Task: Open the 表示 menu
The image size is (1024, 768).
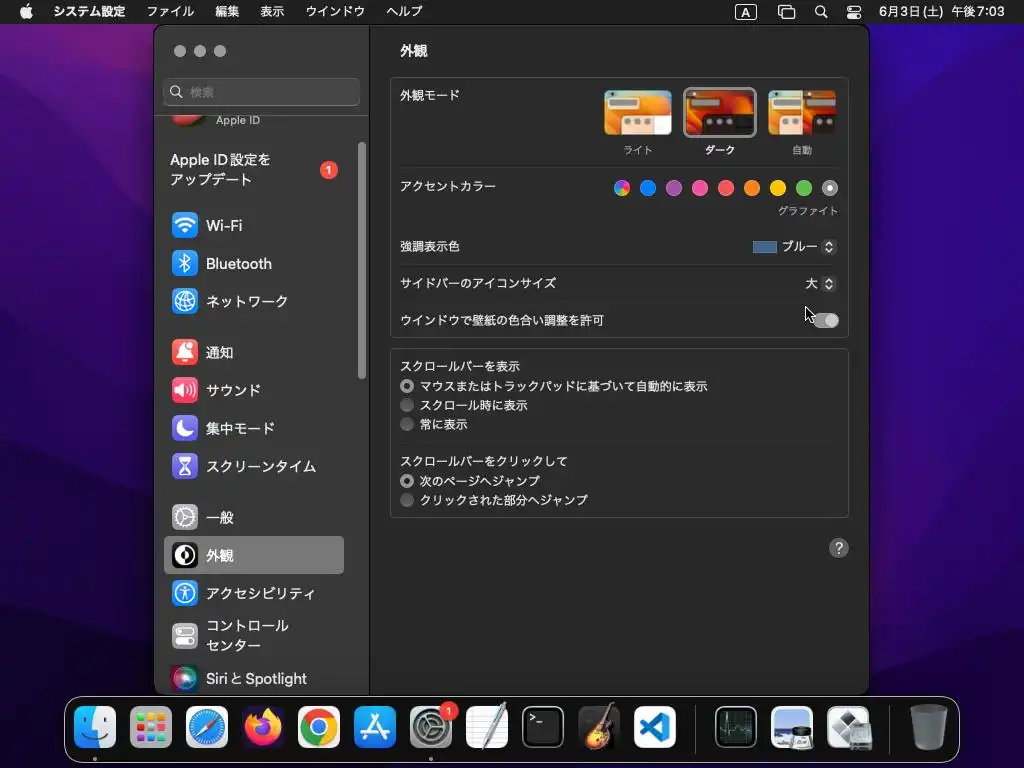Action: (x=272, y=12)
